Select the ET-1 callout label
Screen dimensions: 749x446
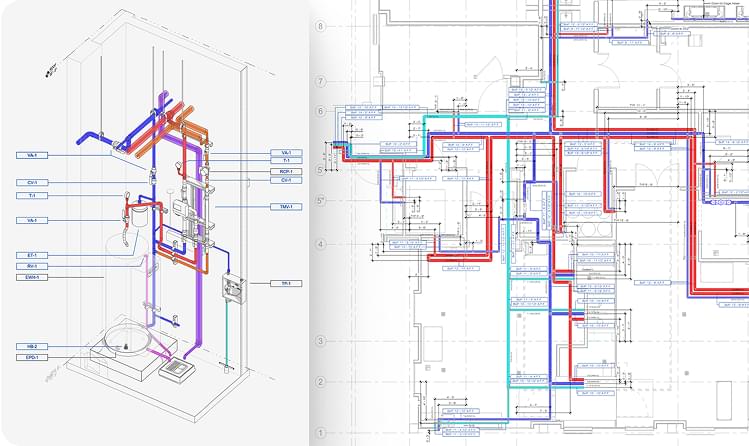(32, 256)
